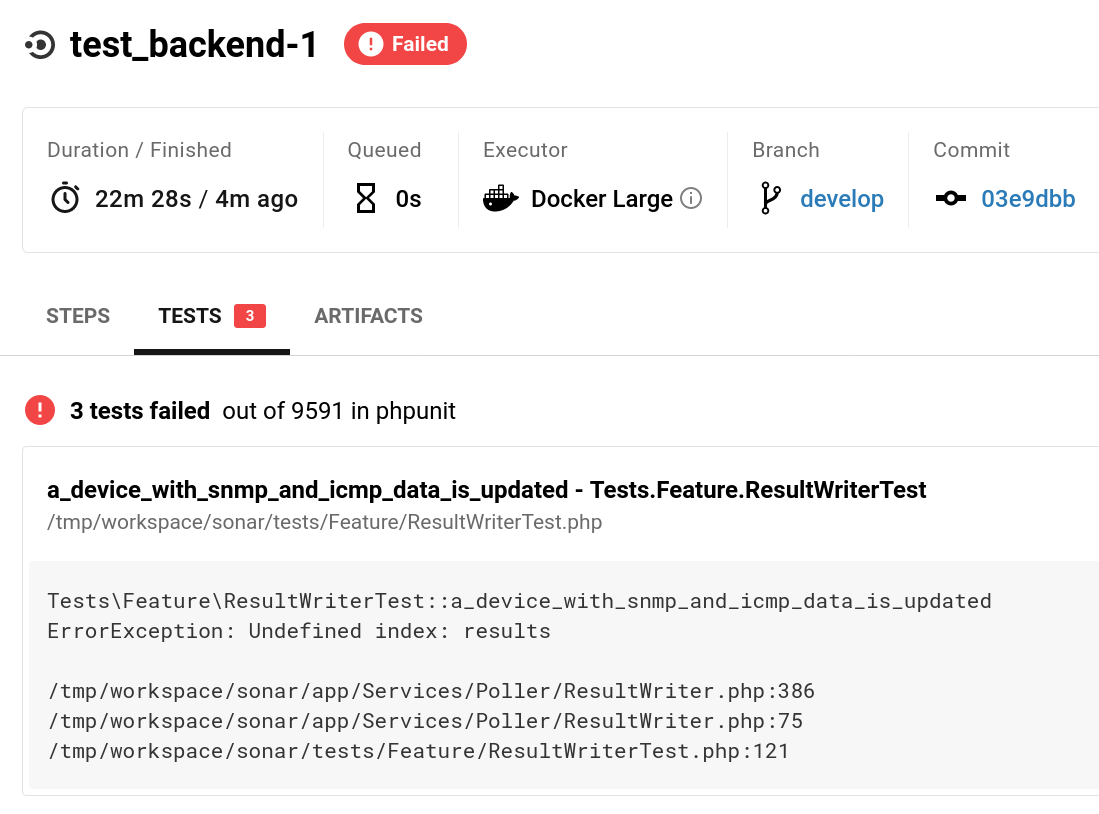1099x814 pixels.
Task: Click the stopwatch duration icon
Action: [x=65, y=198]
